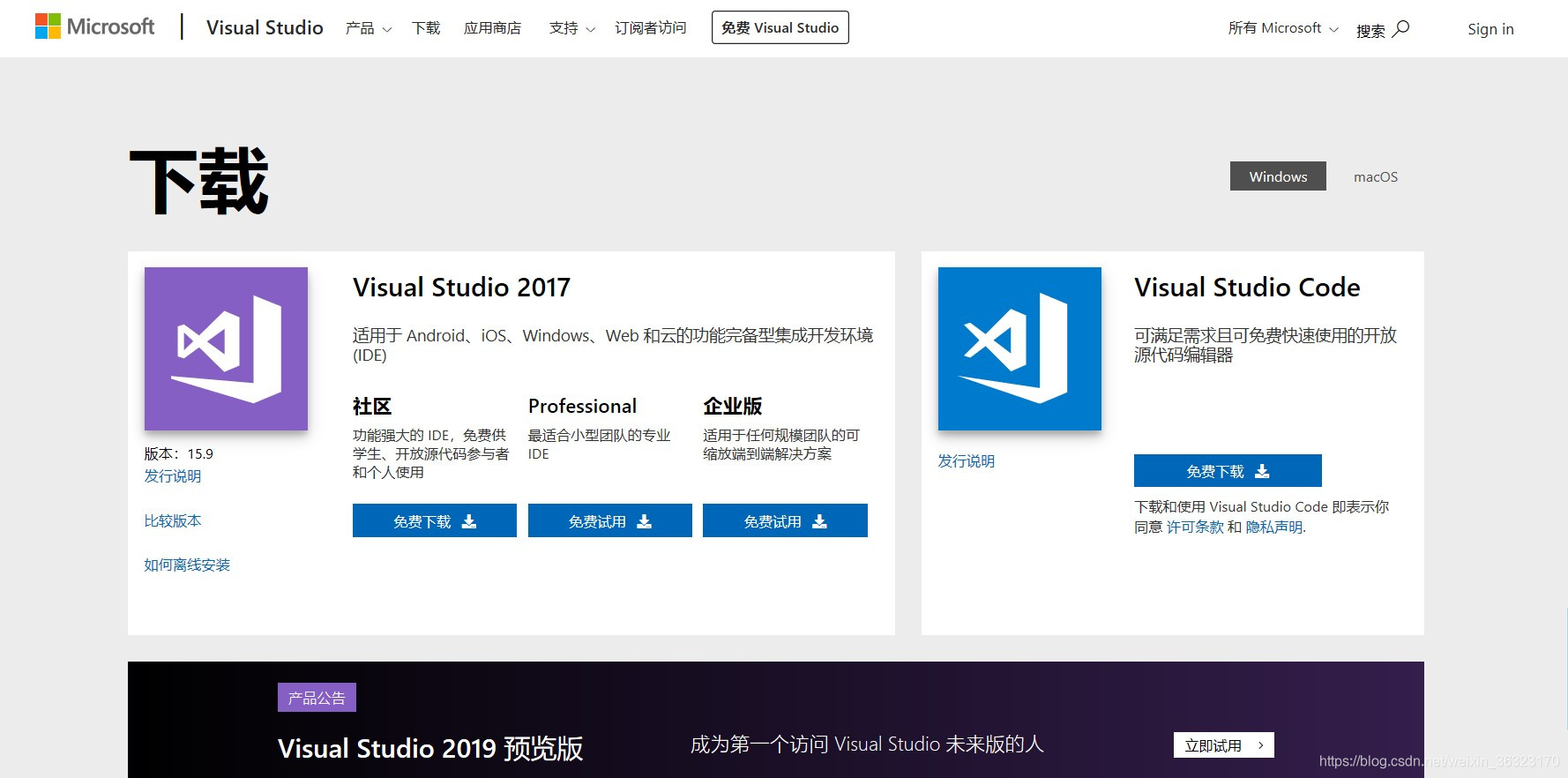Click Visual Studio 2019 预览版 banner title
The width and height of the screenshot is (1568, 778).
430,749
